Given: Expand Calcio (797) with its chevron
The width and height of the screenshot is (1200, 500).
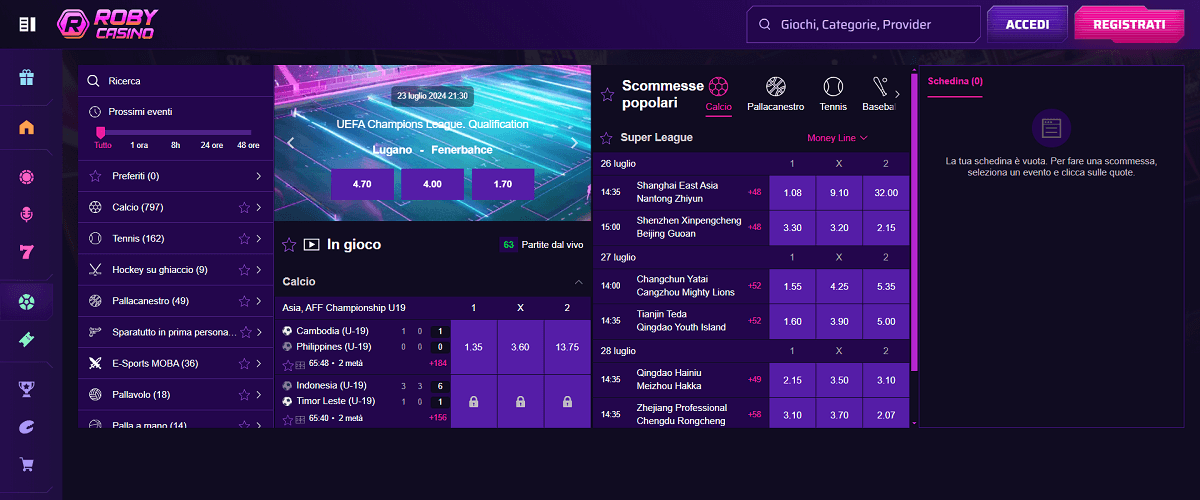Looking at the screenshot, I should pos(259,207).
